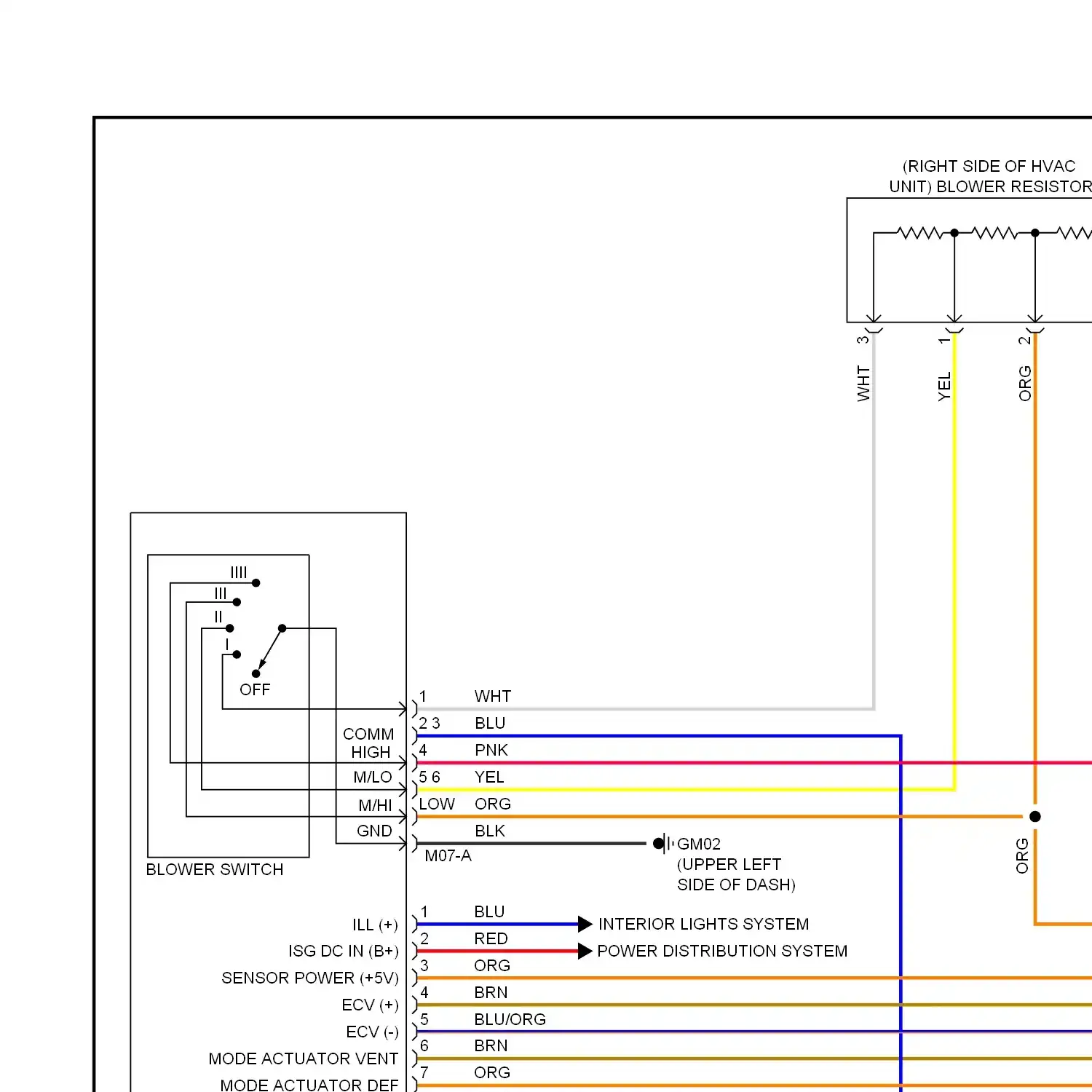Click the MODE ACTUATOR VENT label
The image size is (1092, 1092).
[x=304, y=1059]
